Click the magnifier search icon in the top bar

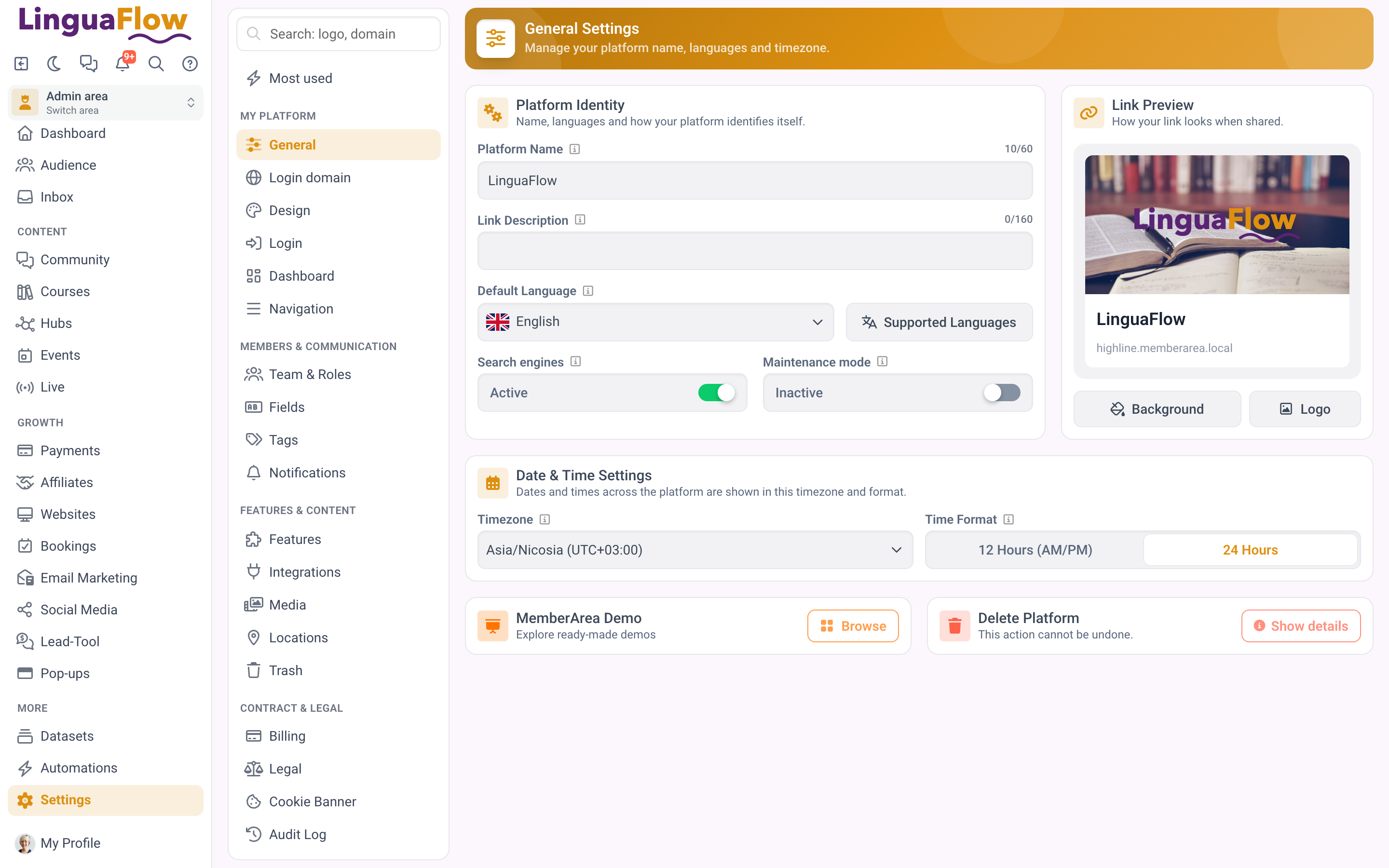coord(156,64)
